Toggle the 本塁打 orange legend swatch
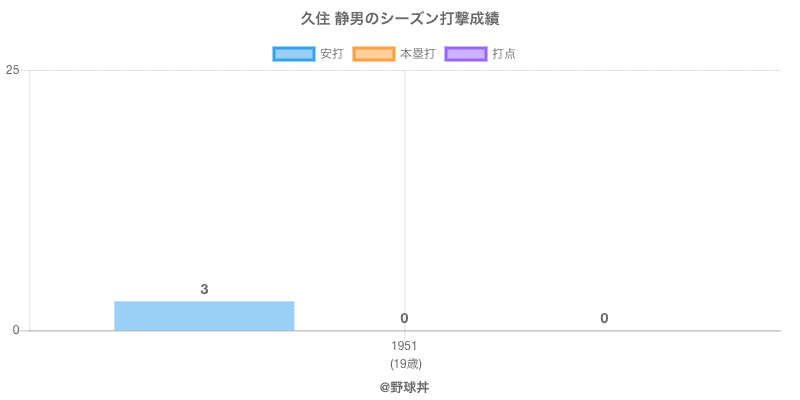This screenshot has height=400, width=800. pos(373,54)
